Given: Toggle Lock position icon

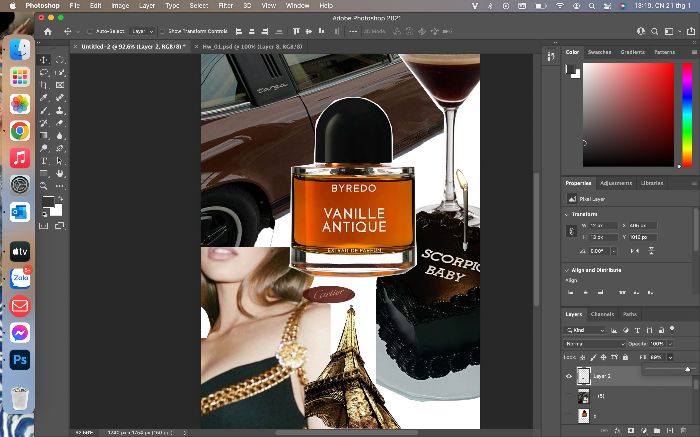Looking at the screenshot, I should pyautogui.click(x=604, y=357).
